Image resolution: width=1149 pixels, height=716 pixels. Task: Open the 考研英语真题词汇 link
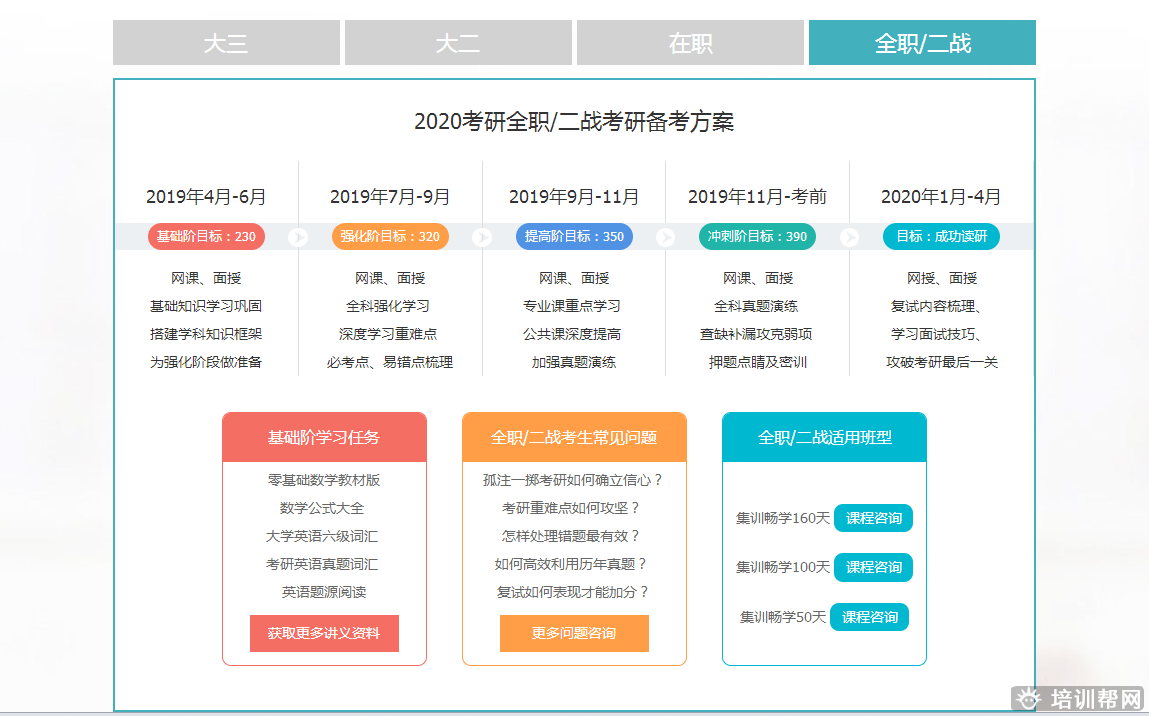point(322,564)
